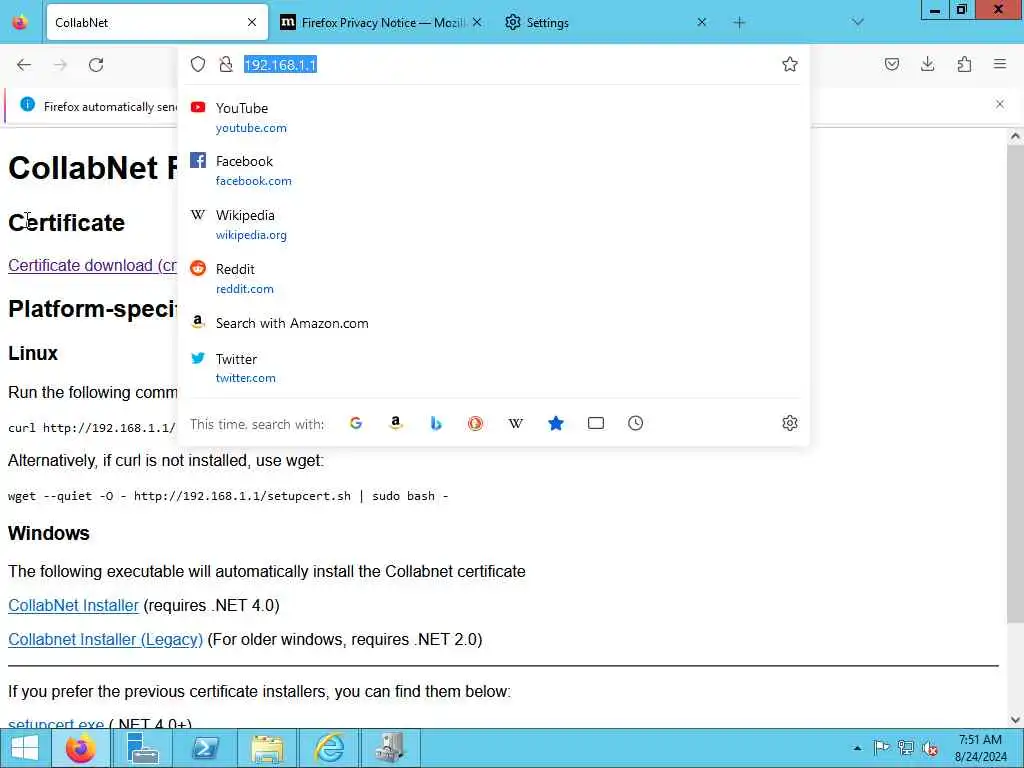Close the Settings tab
1024x768 pixels.
point(701,22)
